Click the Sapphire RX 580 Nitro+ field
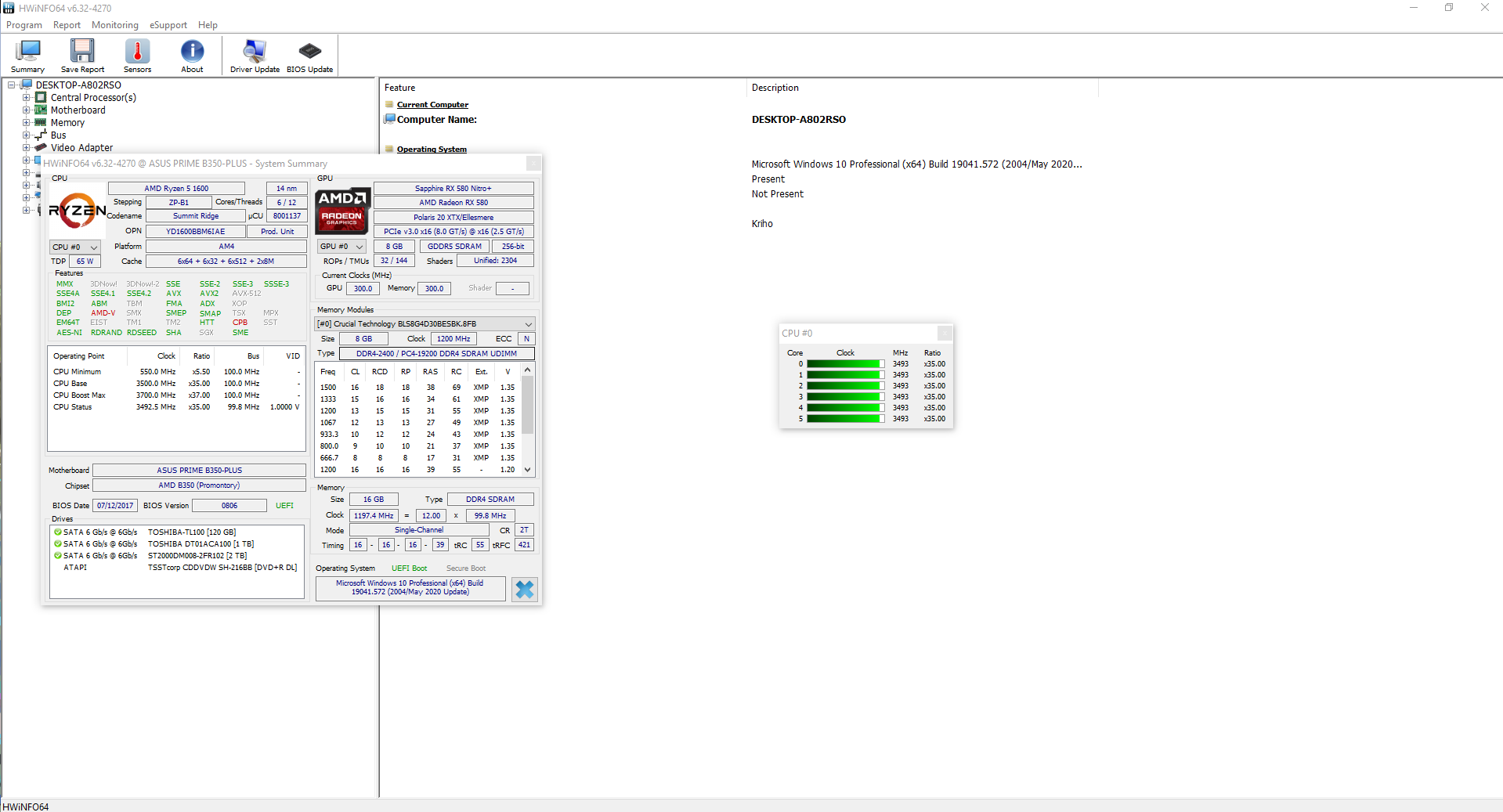 click(453, 189)
